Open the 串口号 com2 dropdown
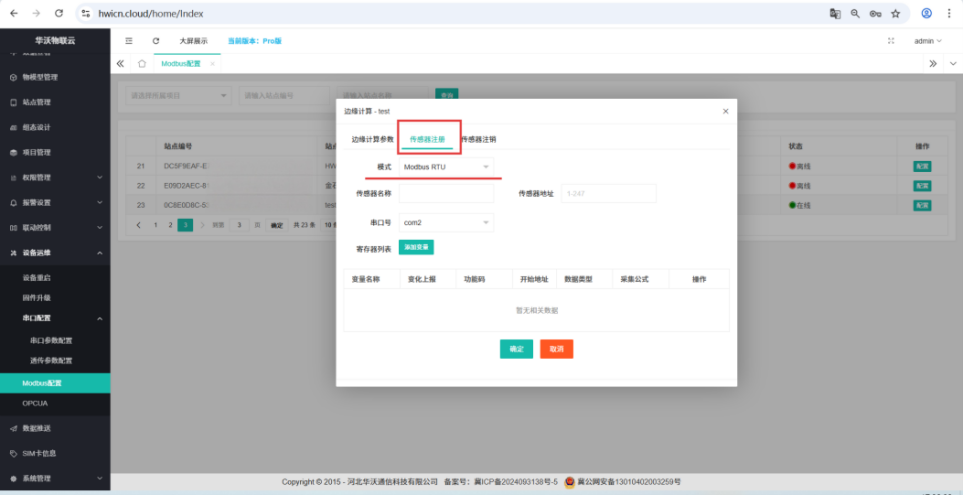 click(446, 222)
